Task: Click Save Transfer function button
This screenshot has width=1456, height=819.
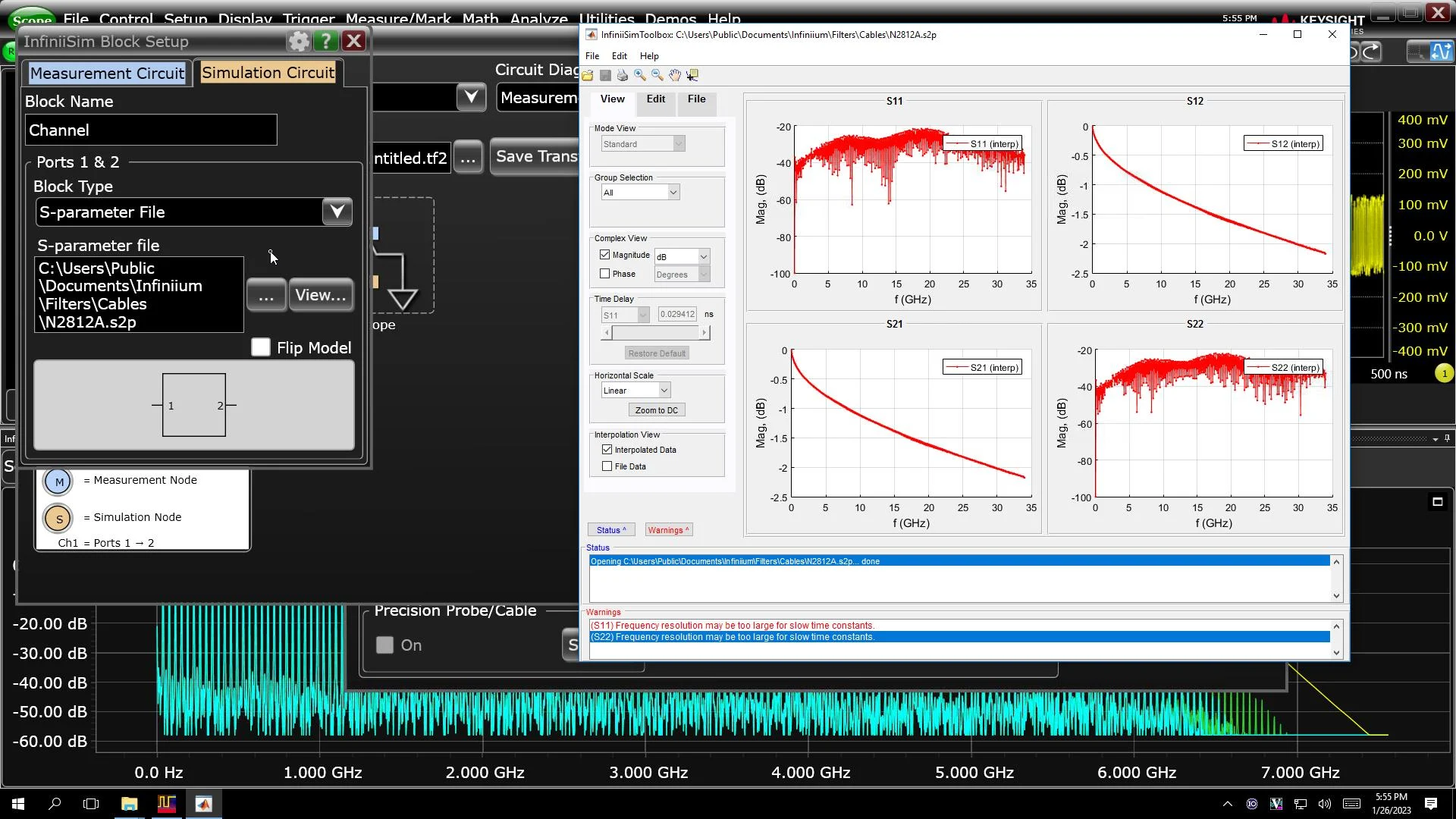Action: coord(535,157)
